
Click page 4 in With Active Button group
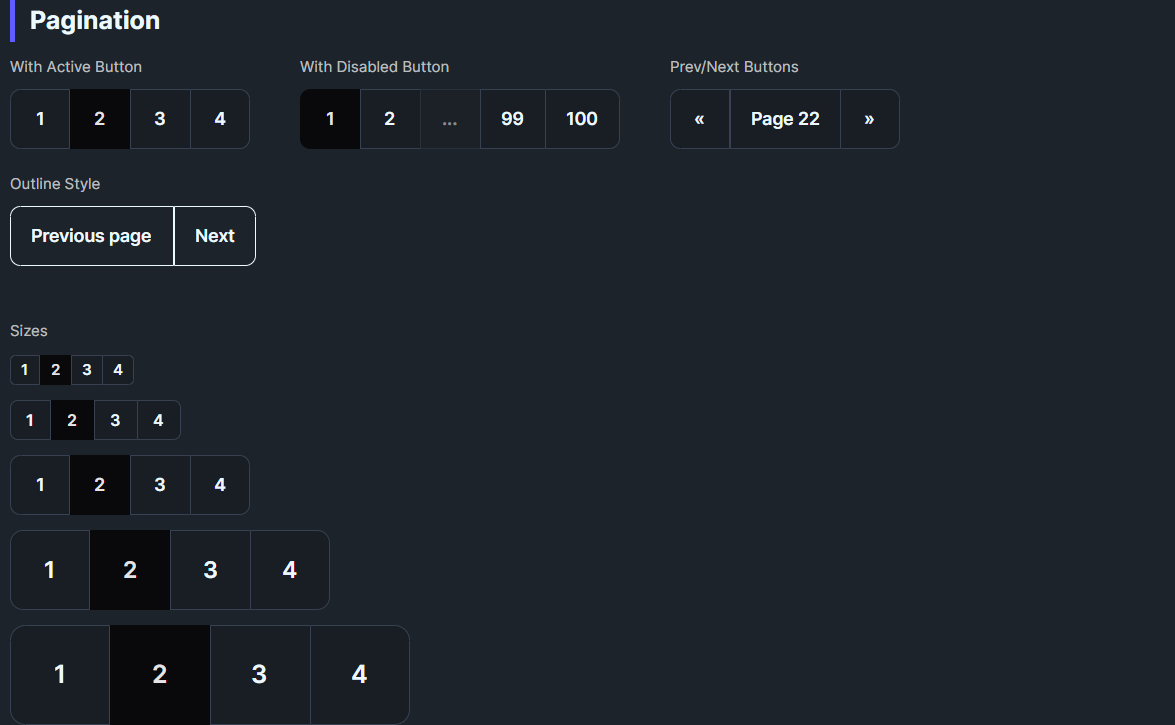point(219,118)
